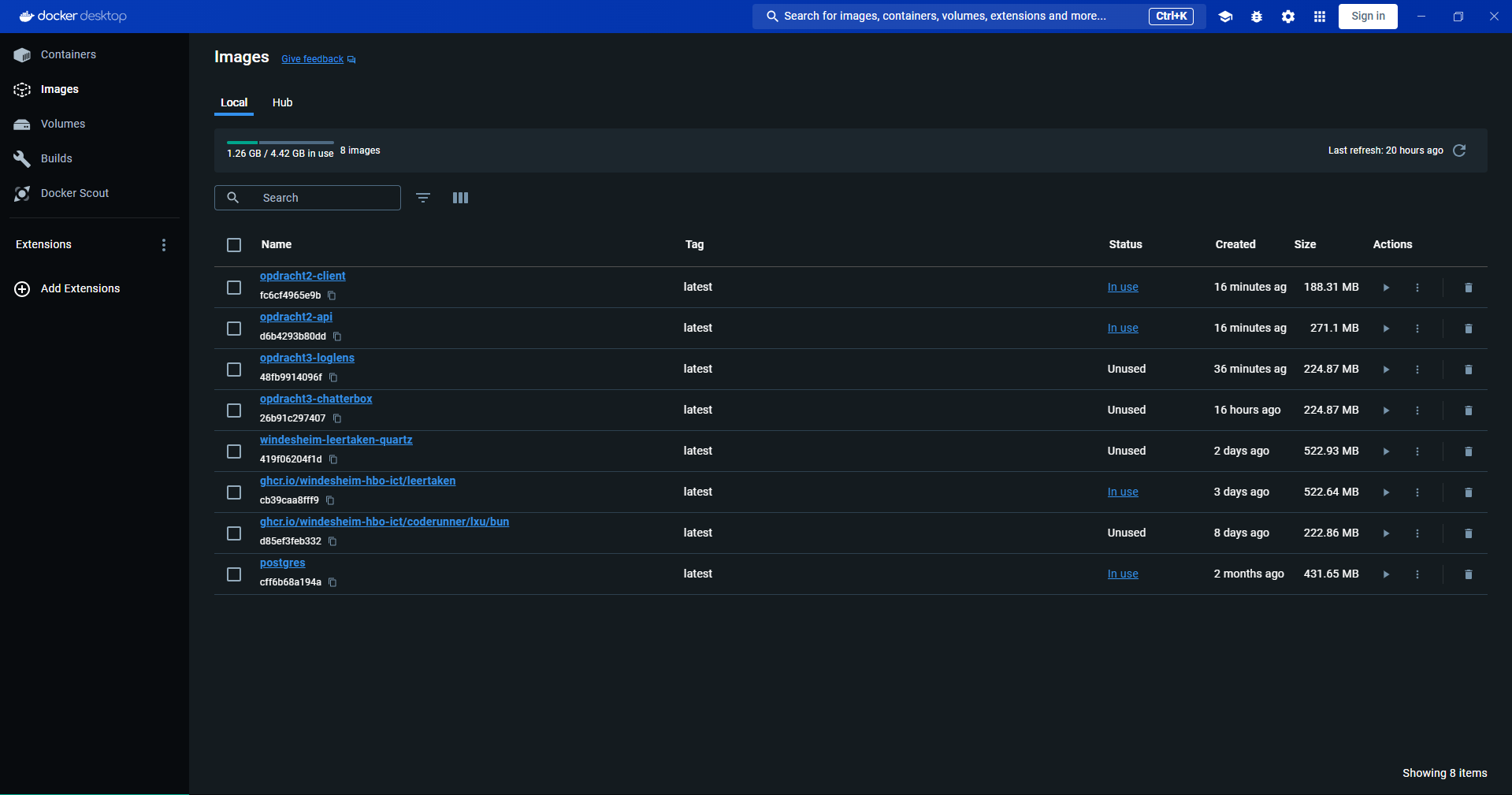
Task: Check the opdracht2-api row checkbox
Action: (x=234, y=329)
